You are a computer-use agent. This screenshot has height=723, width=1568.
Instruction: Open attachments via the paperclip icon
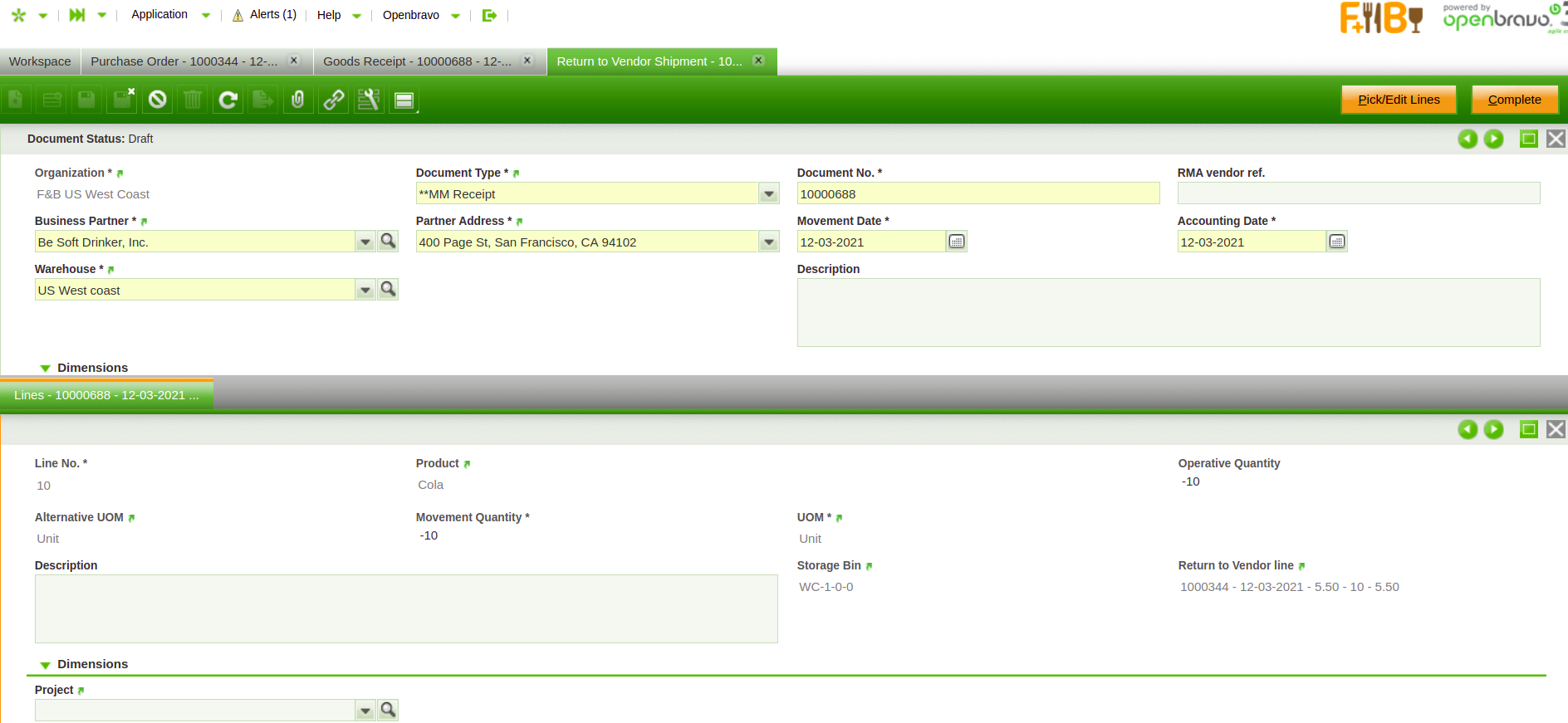pyautogui.click(x=298, y=100)
